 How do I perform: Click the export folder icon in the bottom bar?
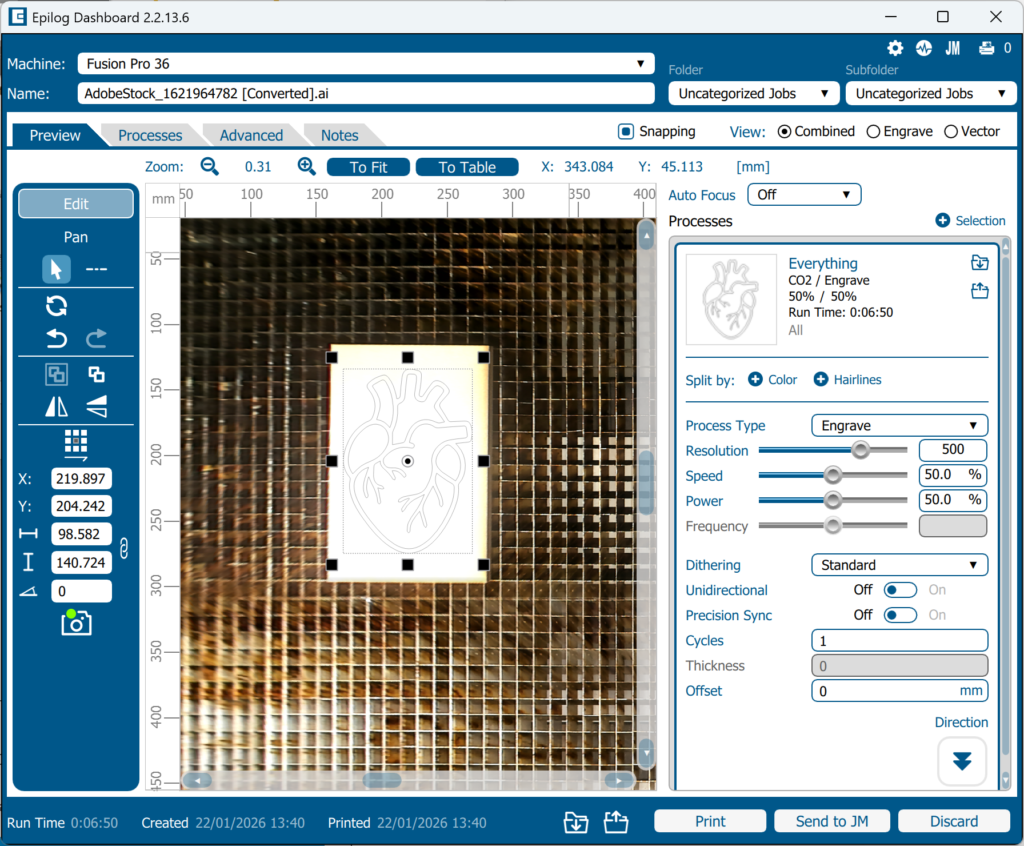(616, 822)
